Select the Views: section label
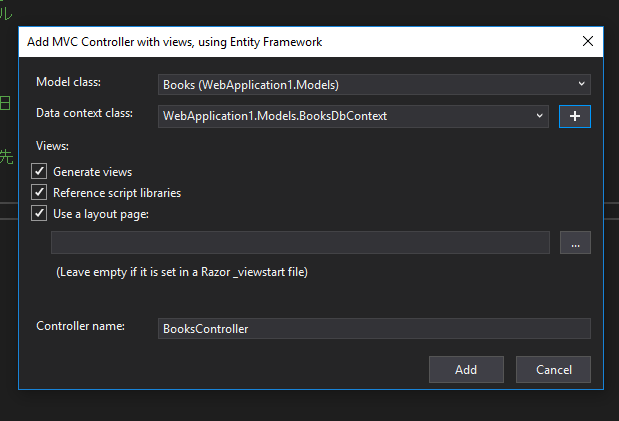 coord(52,146)
